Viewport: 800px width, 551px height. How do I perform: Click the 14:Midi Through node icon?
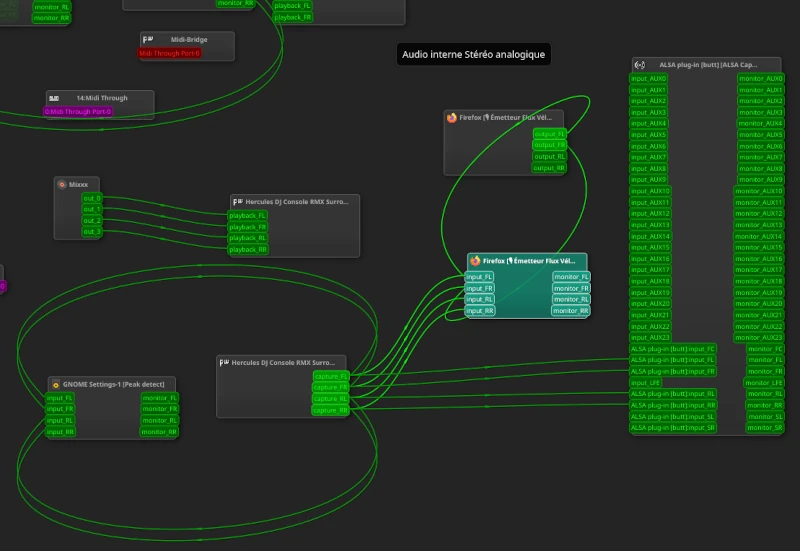pos(54,98)
